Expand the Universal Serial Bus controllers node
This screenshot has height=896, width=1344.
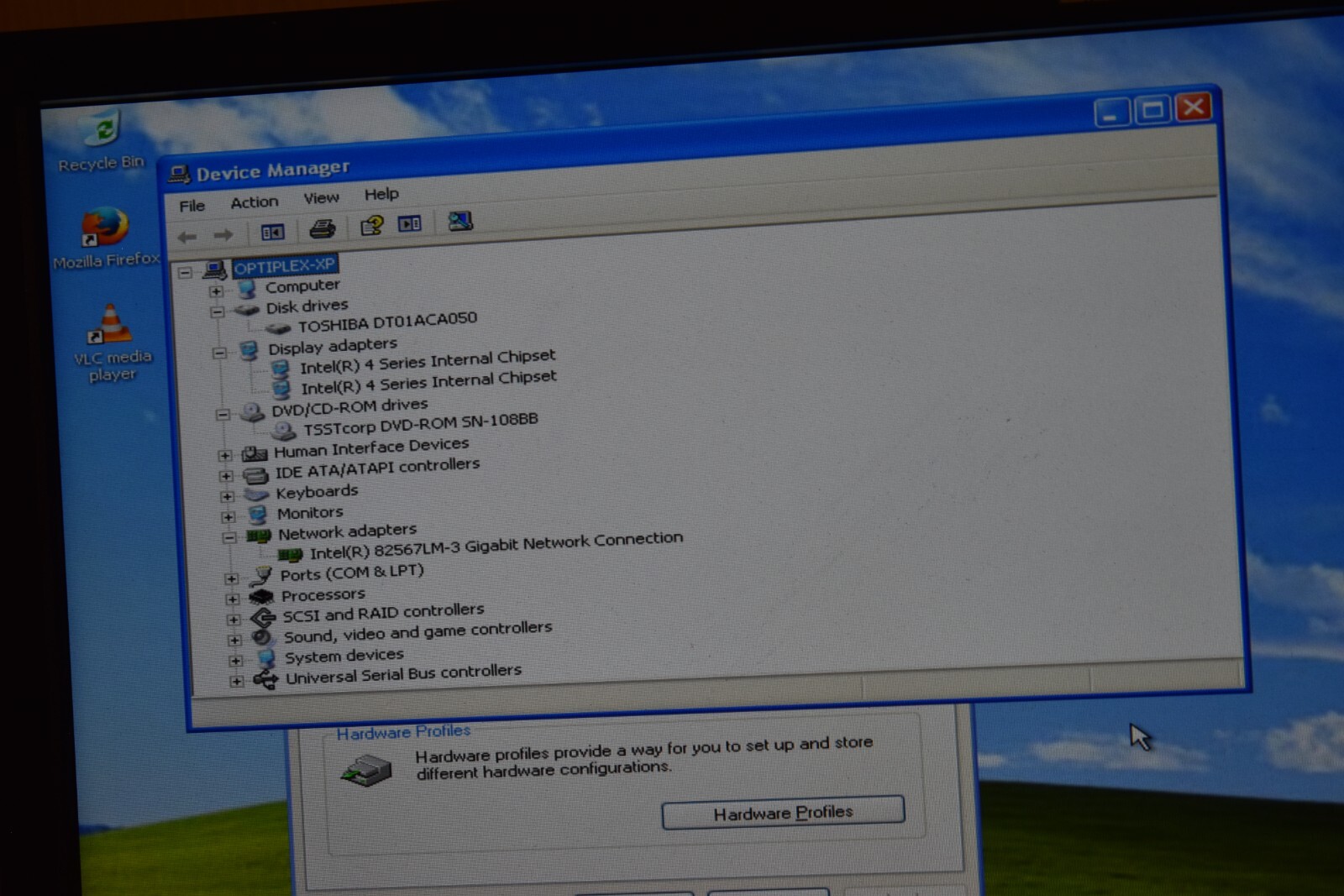pyautogui.click(x=237, y=681)
